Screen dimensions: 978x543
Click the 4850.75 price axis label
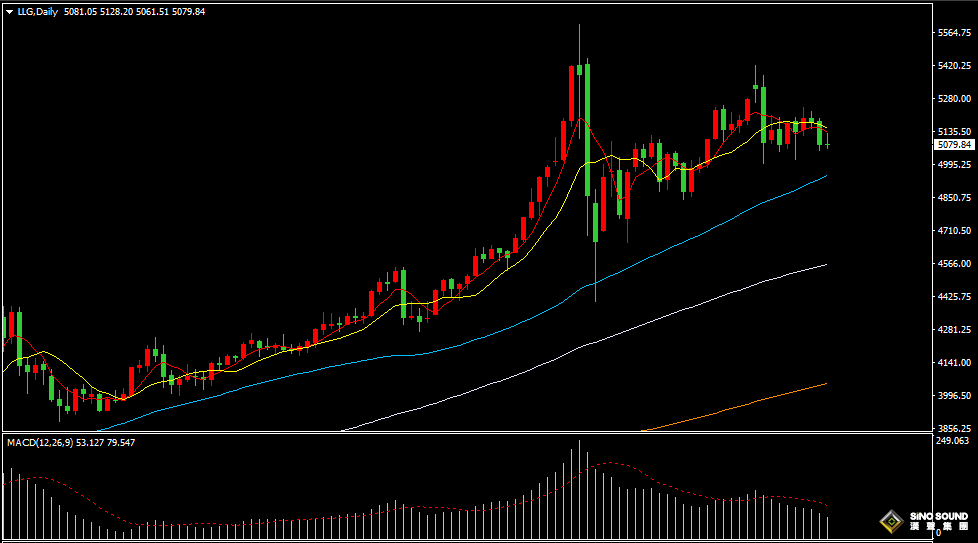(x=954, y=198)
